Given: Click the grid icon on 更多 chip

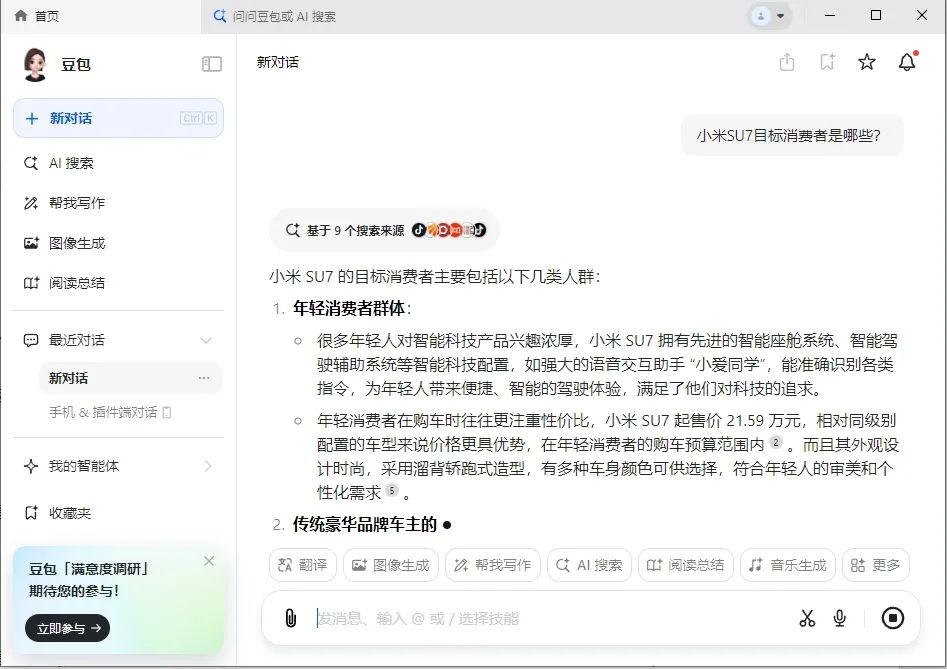Looking at the screenshot, I should [x=858, y=565].
